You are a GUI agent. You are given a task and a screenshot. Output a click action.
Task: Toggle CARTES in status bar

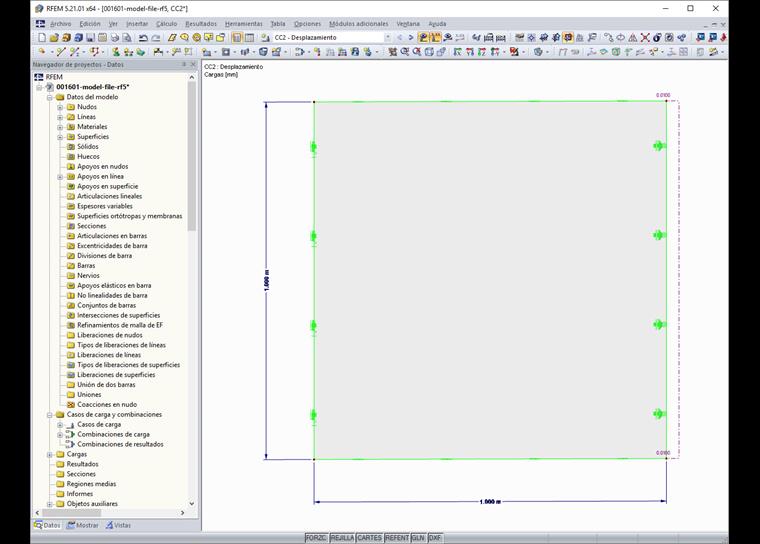(x=369, y=538)
